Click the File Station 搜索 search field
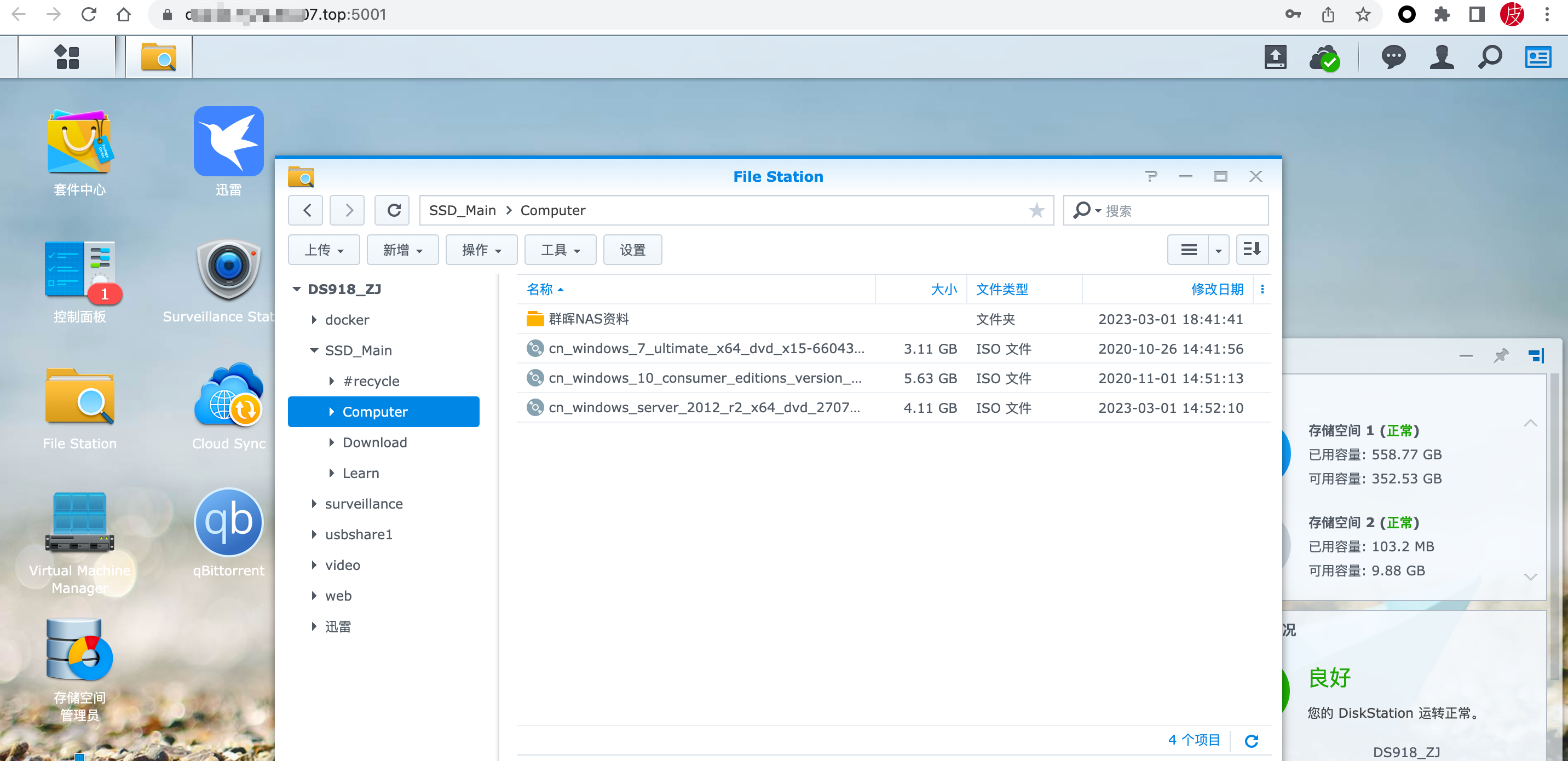Screen dimensions: 1568x761 pos(1181,211)
